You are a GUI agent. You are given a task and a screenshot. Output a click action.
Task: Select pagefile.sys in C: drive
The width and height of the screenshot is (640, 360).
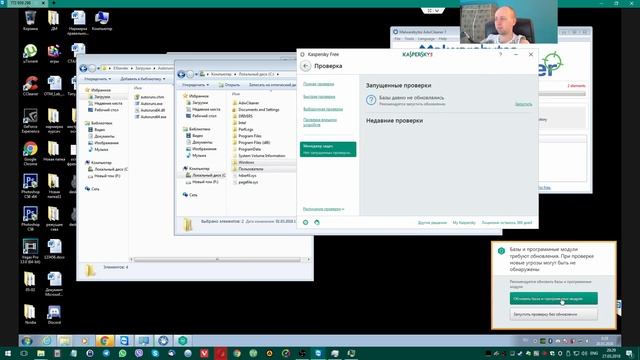coord(248,182)
